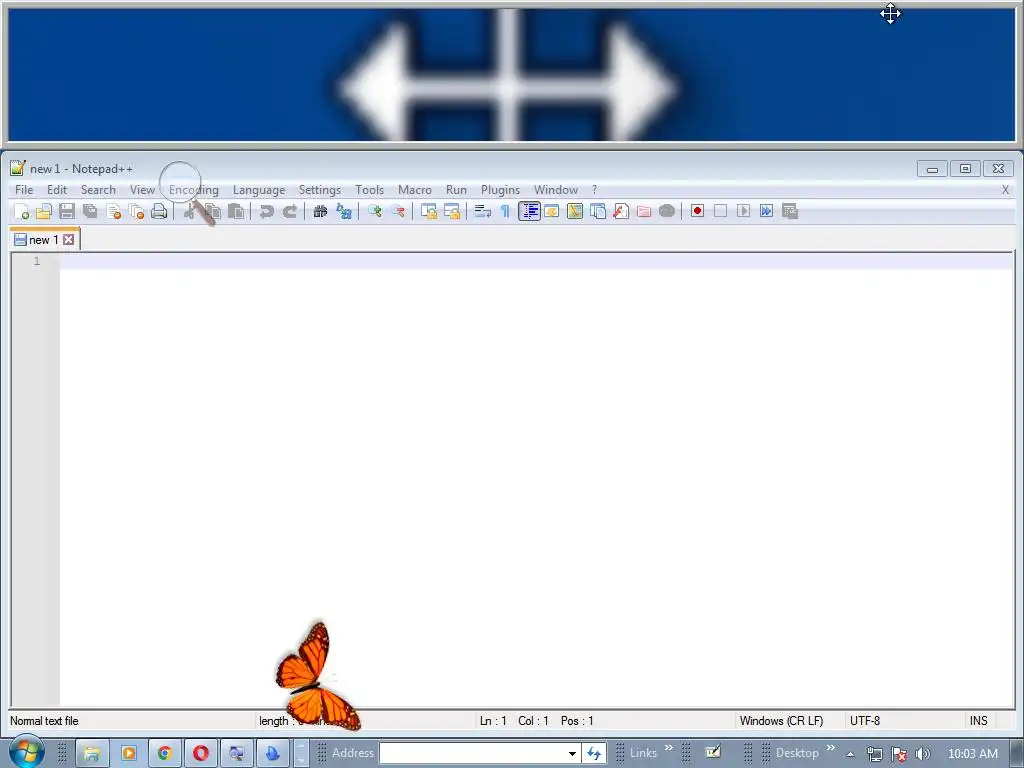Open the Settings menu
This screenshot has width=1024, height=768.
[320, 190]
